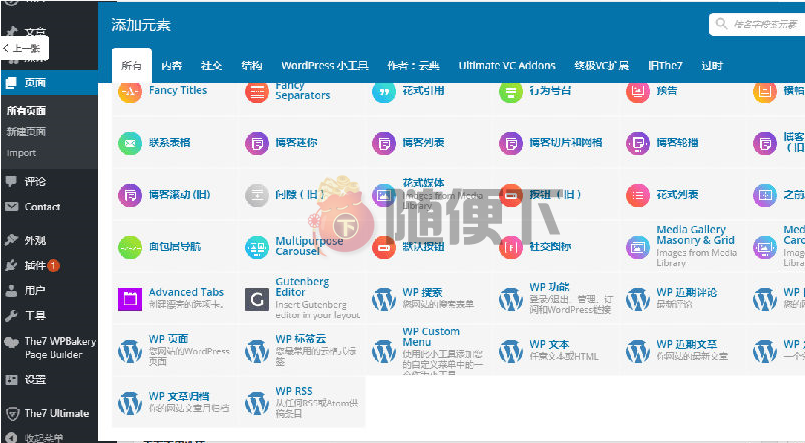Choose the Media Gallery Masonry & Grid icon
The width and height of the screenshot is (805, 443).
[638, 246]
